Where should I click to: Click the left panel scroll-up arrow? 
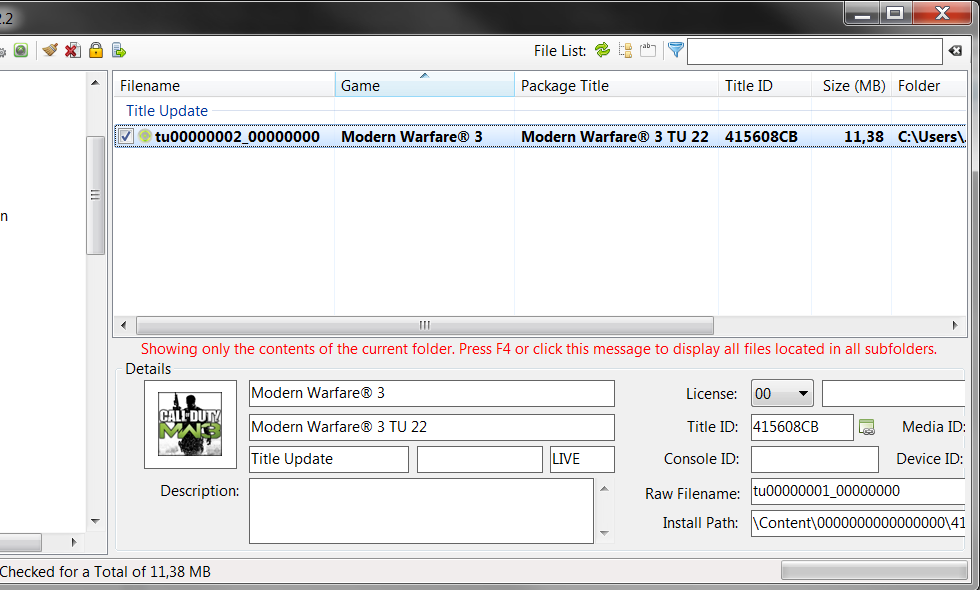click(95, 82)
